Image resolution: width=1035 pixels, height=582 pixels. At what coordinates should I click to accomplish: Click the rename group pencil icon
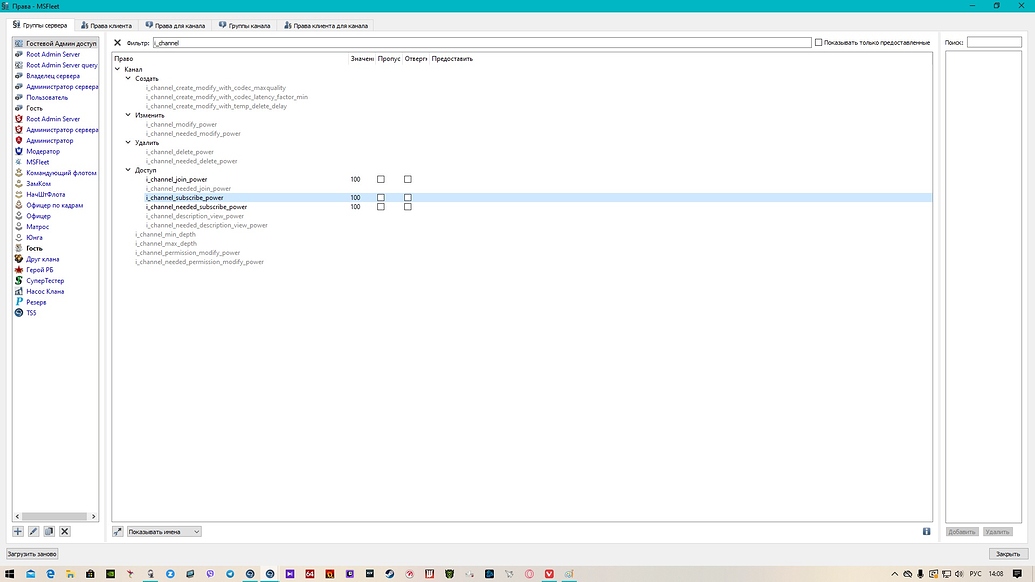(33, 531)
